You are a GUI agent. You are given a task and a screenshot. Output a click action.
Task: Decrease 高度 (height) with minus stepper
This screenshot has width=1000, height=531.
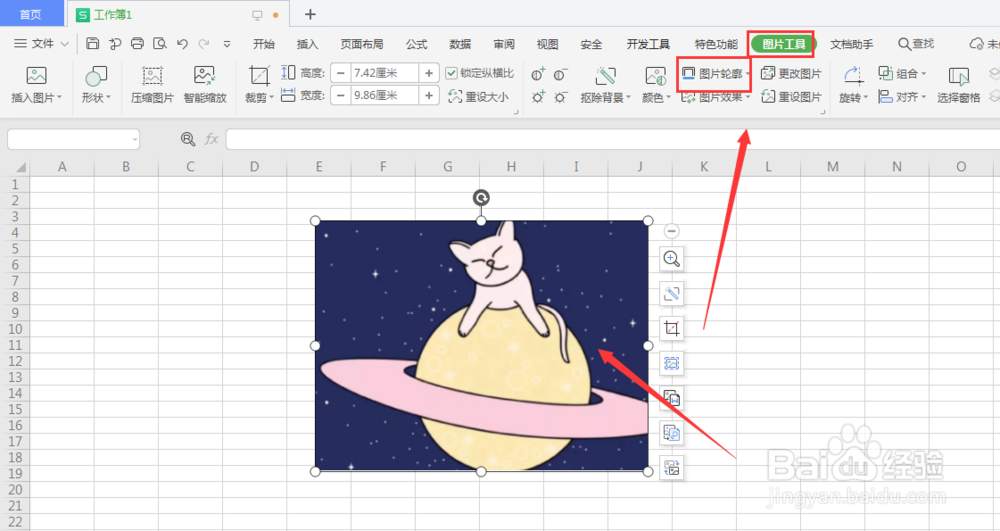[341, 73]
